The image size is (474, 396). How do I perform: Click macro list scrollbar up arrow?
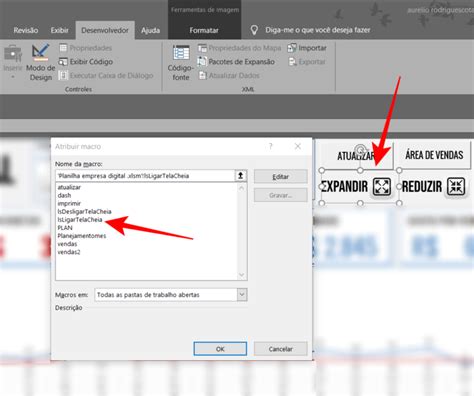242,188
